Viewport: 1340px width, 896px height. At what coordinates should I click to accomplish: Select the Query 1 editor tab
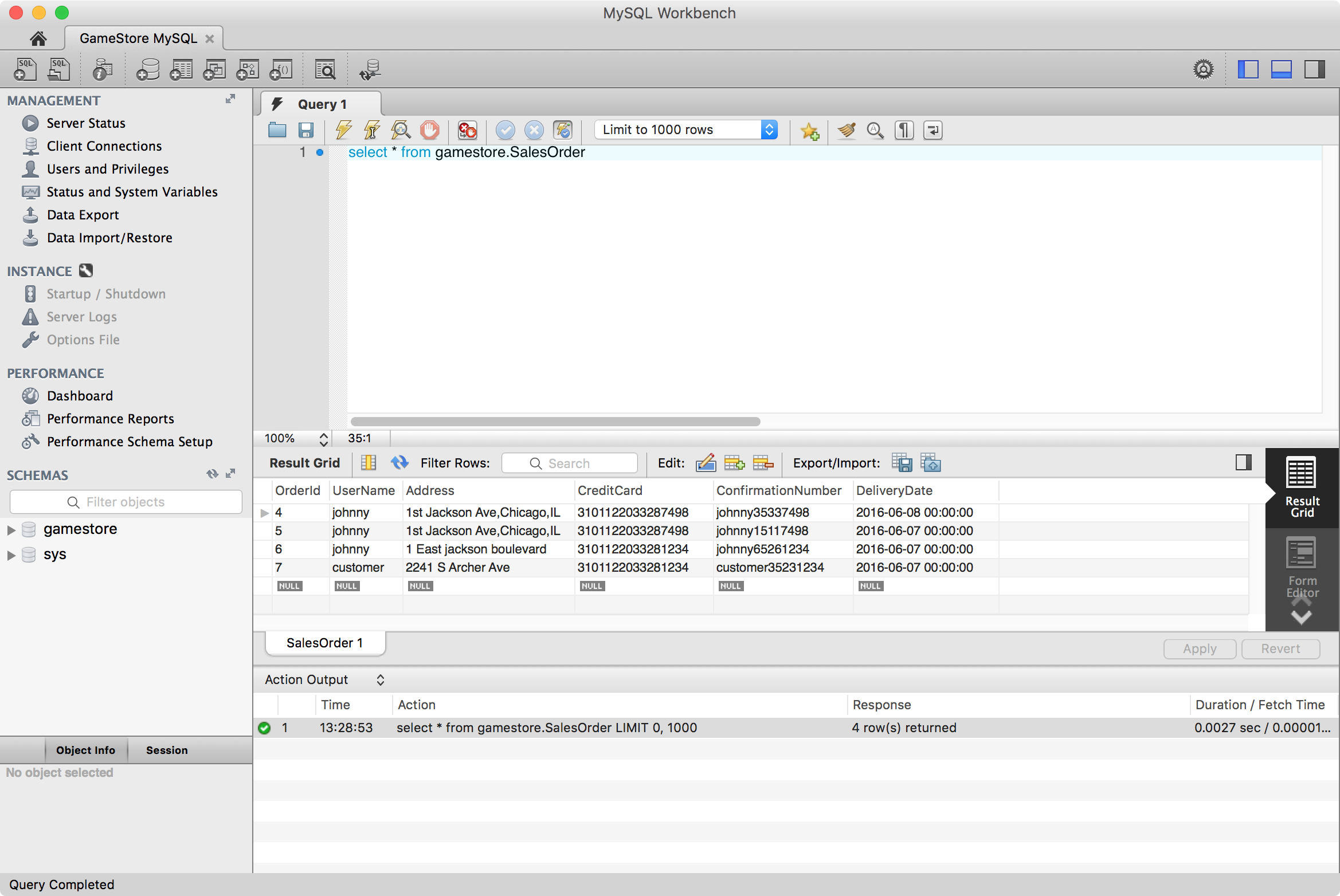point(321,104)
